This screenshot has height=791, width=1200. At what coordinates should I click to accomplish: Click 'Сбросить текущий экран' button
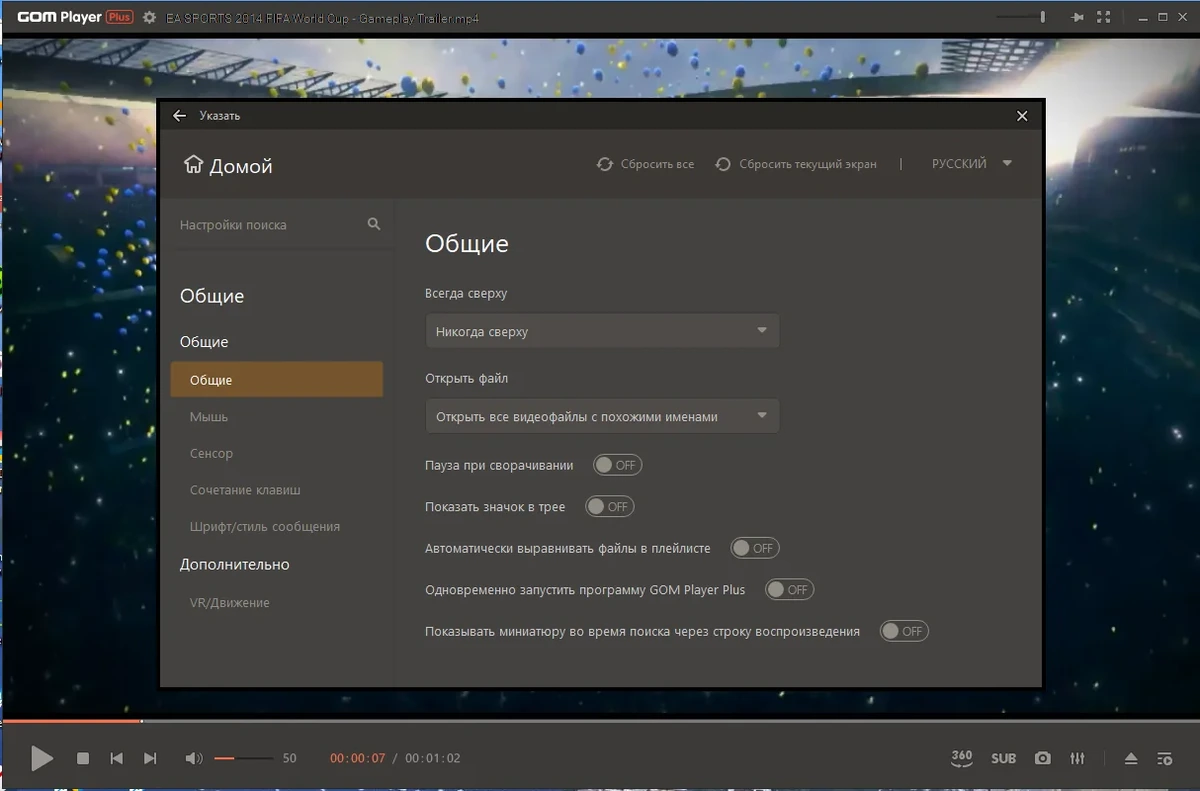796,164
